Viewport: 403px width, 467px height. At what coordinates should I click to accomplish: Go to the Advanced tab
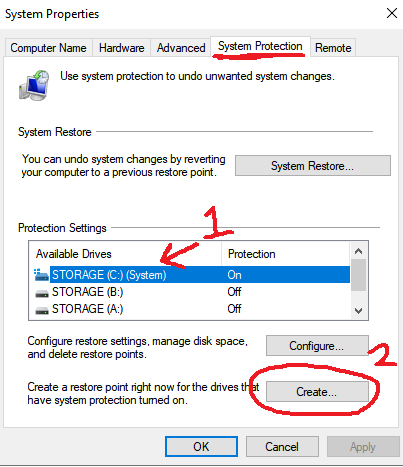181,48
